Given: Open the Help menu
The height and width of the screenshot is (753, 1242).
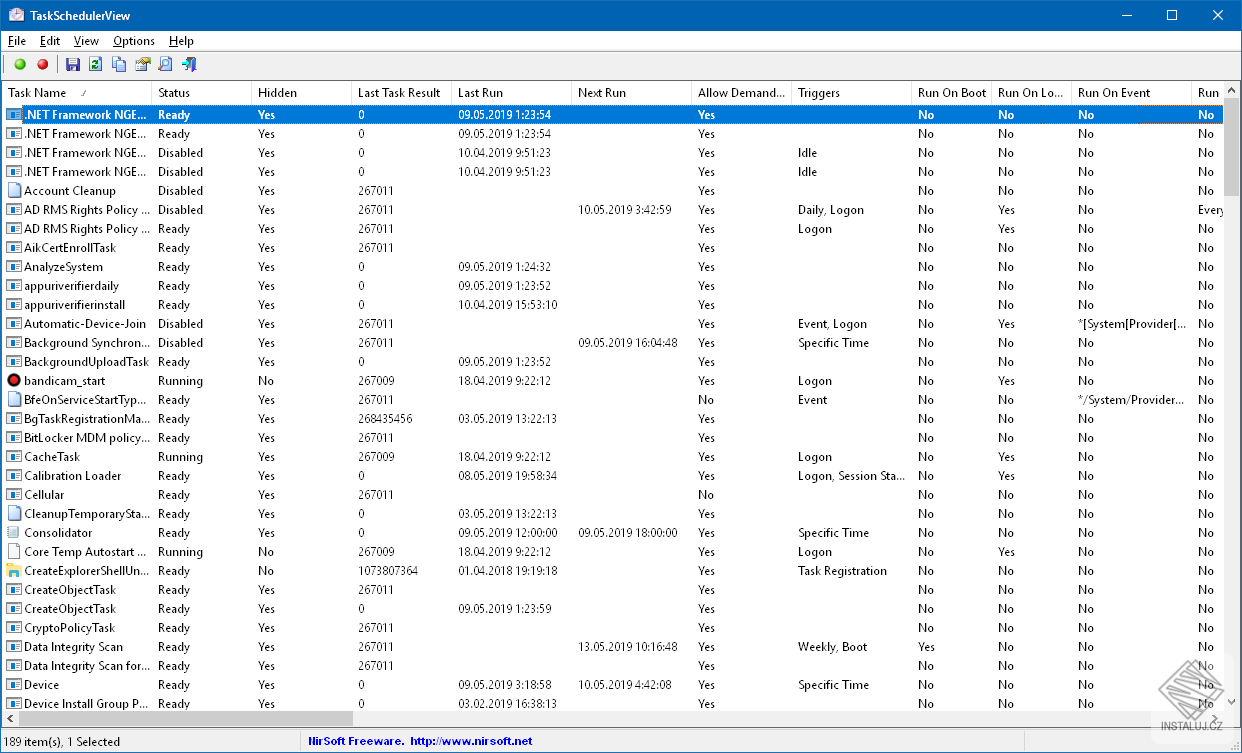Looking at the screenshot, I should click(181, 41).
